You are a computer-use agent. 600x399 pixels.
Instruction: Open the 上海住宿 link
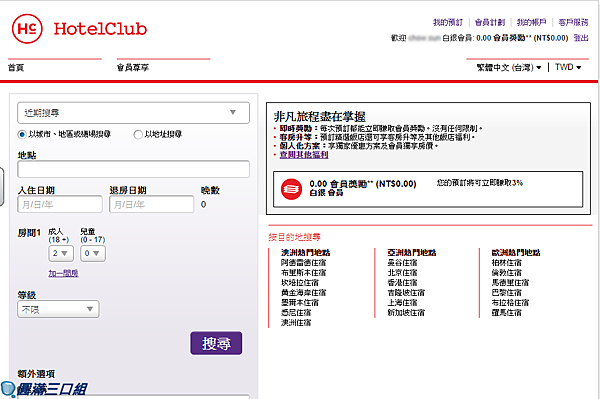(x=402, y=302)
